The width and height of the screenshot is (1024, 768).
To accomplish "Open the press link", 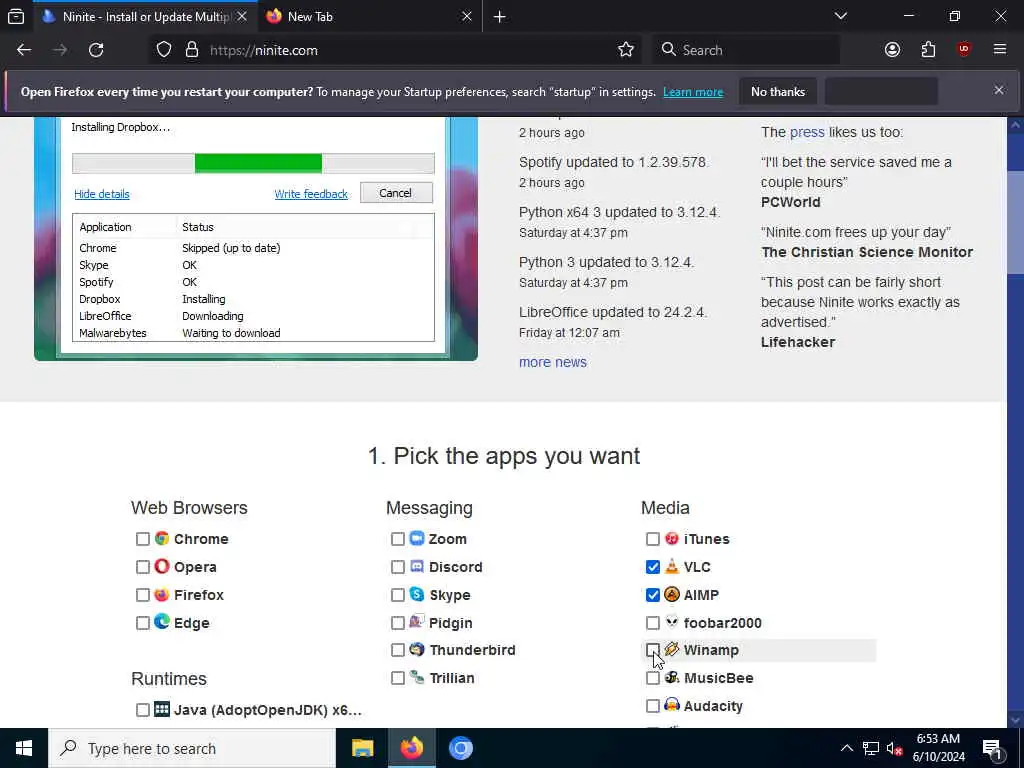I will [807, 132].
